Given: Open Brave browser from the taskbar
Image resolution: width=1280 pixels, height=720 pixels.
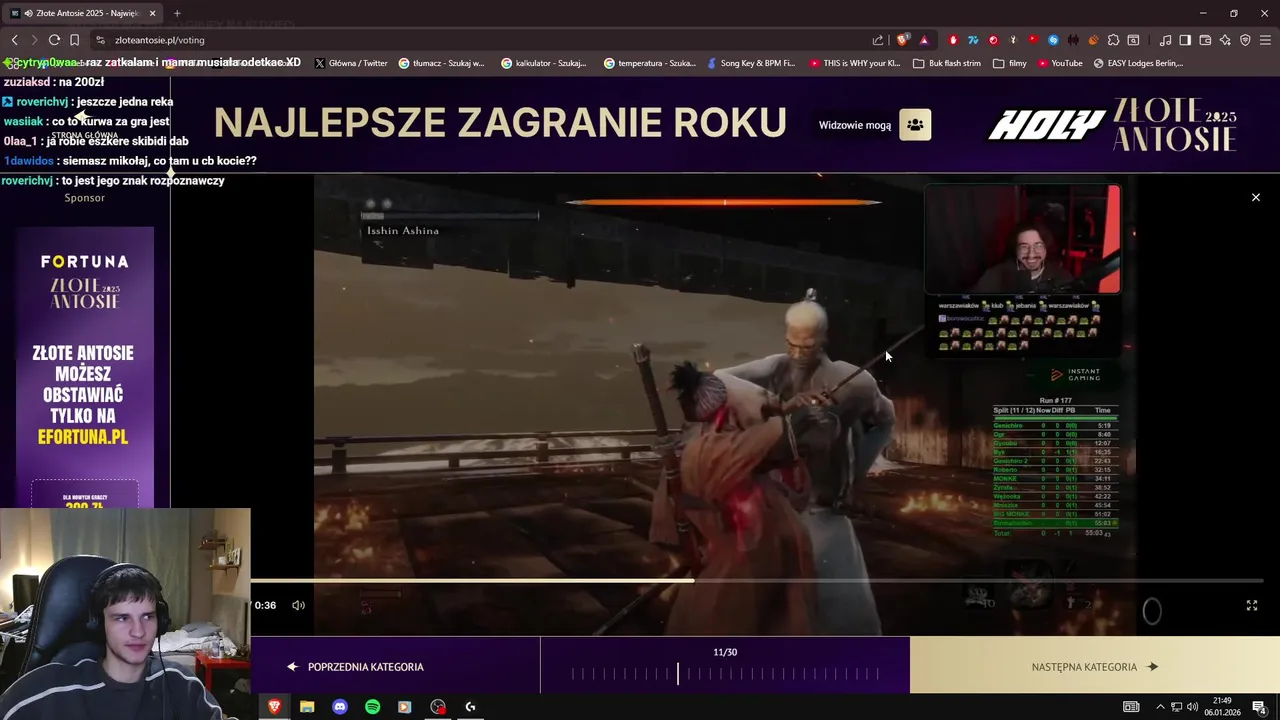Looking at the screenshot, I should [274, 707].
